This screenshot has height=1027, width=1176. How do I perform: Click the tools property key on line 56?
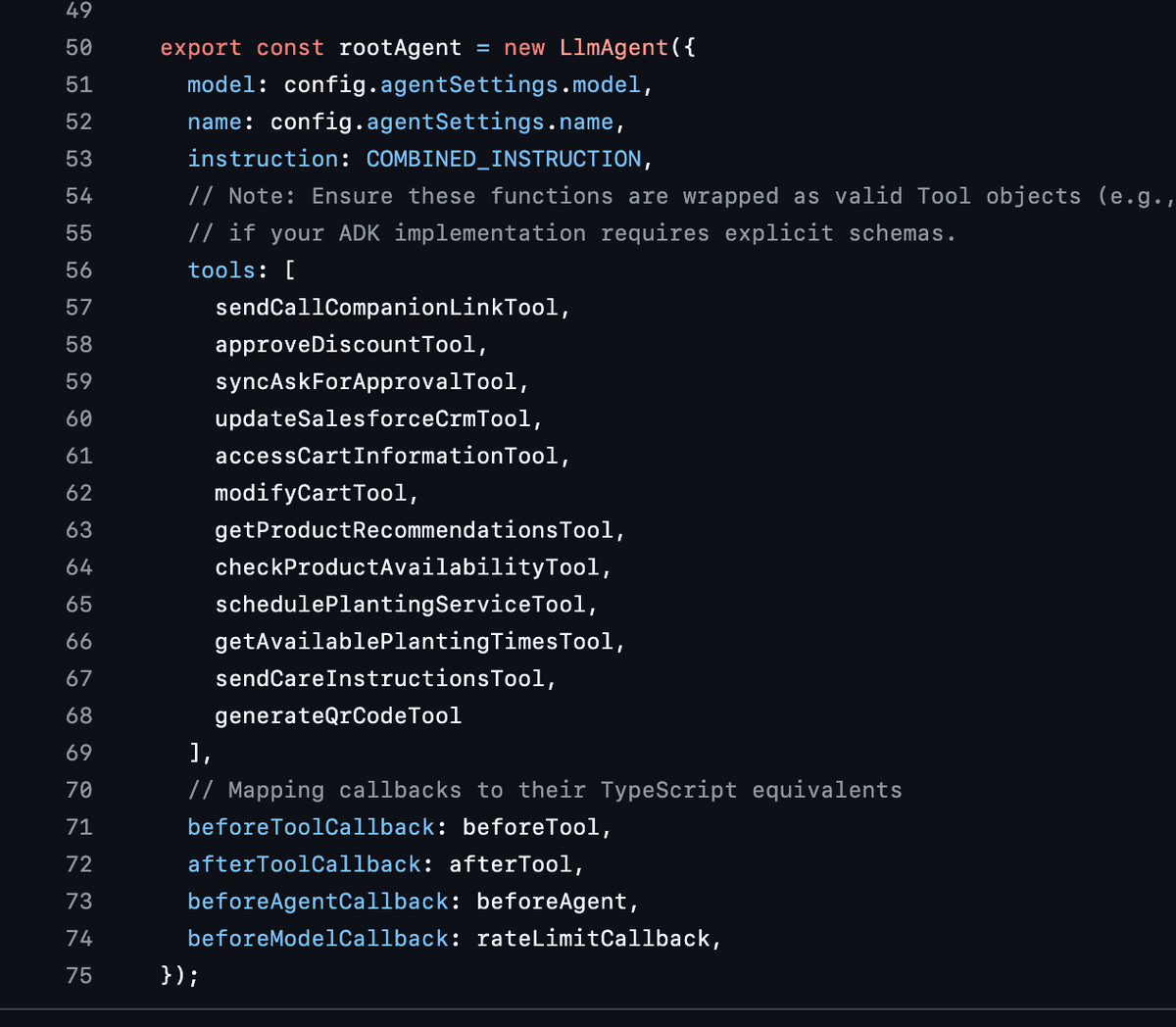point(221,270)
